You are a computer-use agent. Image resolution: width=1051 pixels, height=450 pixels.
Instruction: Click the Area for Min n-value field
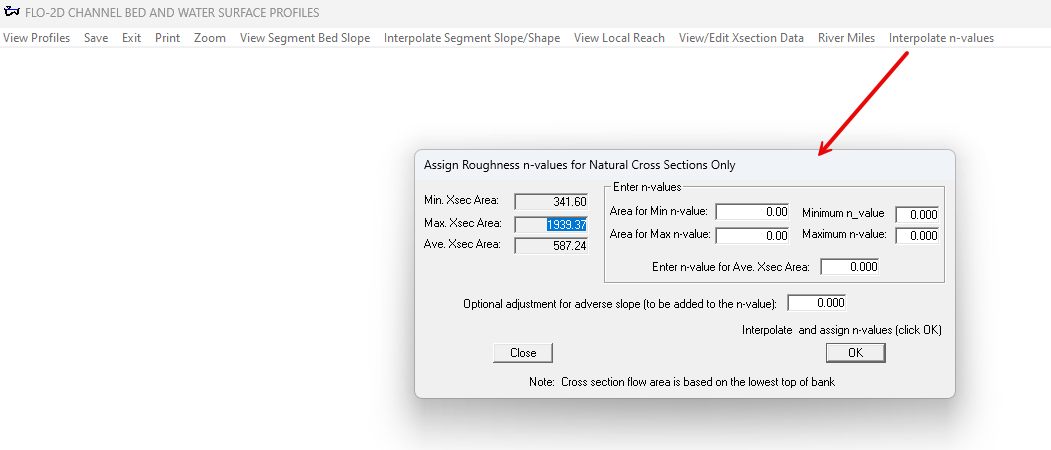pyautogui.click(x=753, y=212)
